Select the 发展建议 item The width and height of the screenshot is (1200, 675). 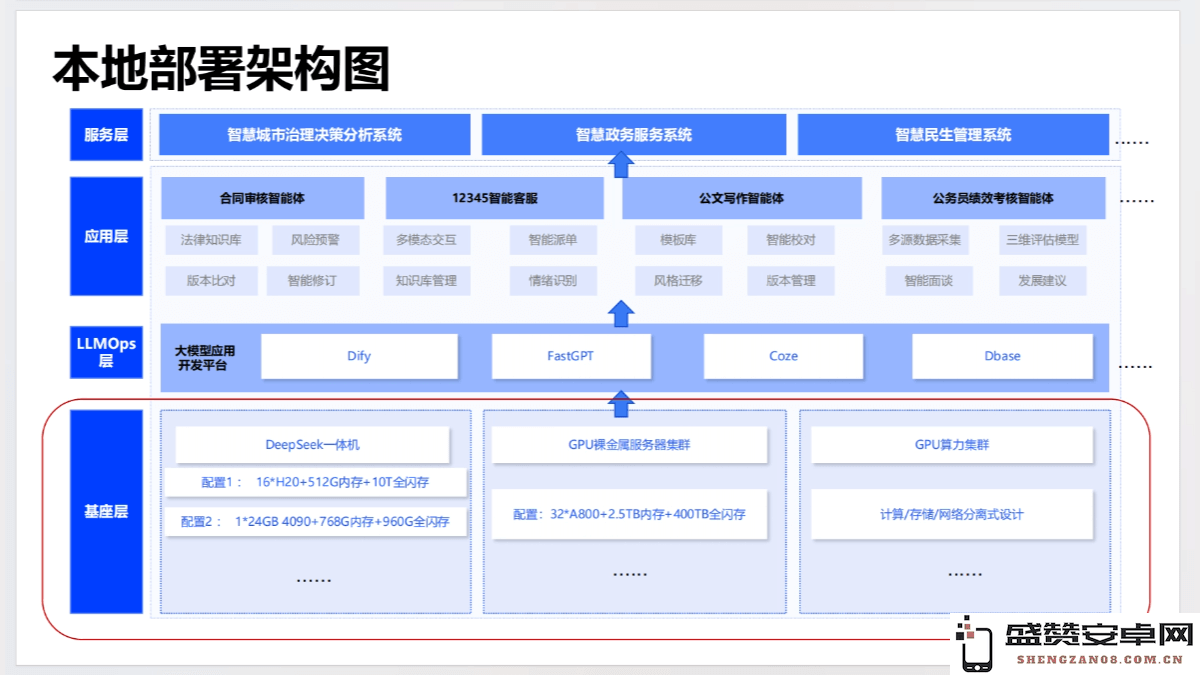pos(1042,281)
